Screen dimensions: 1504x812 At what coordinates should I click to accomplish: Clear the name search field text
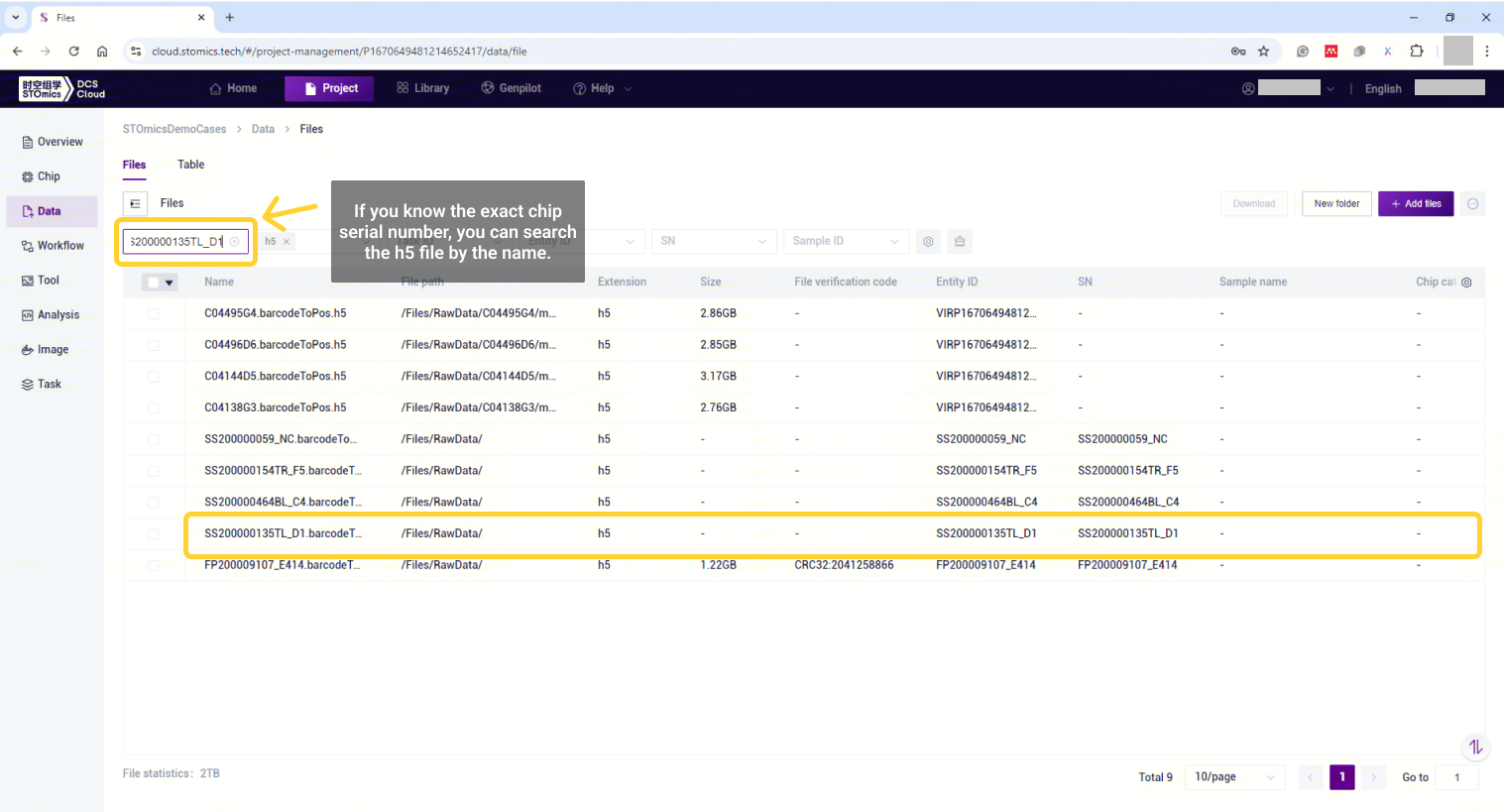click(235, 242)
